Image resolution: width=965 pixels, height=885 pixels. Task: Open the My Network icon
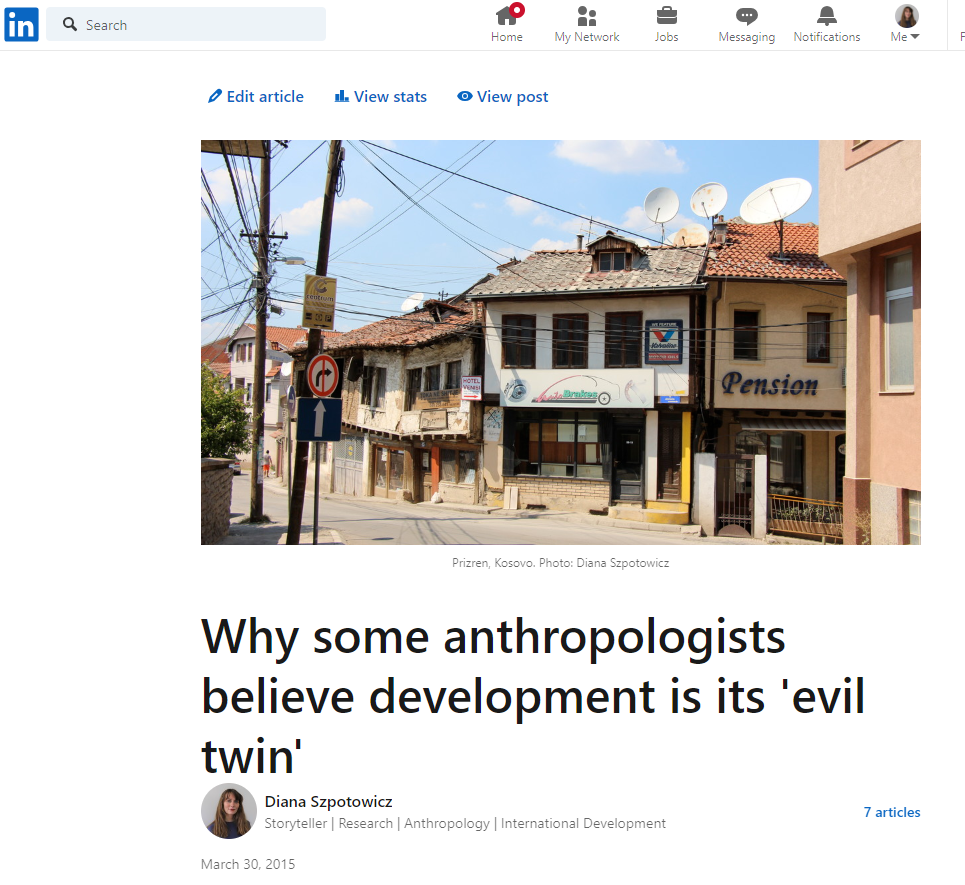(587, 16)
